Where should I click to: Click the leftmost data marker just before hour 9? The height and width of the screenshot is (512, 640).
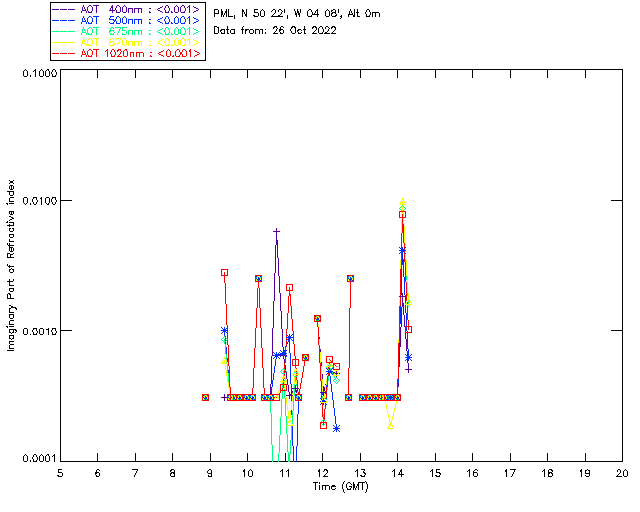(x=206, y=397)
